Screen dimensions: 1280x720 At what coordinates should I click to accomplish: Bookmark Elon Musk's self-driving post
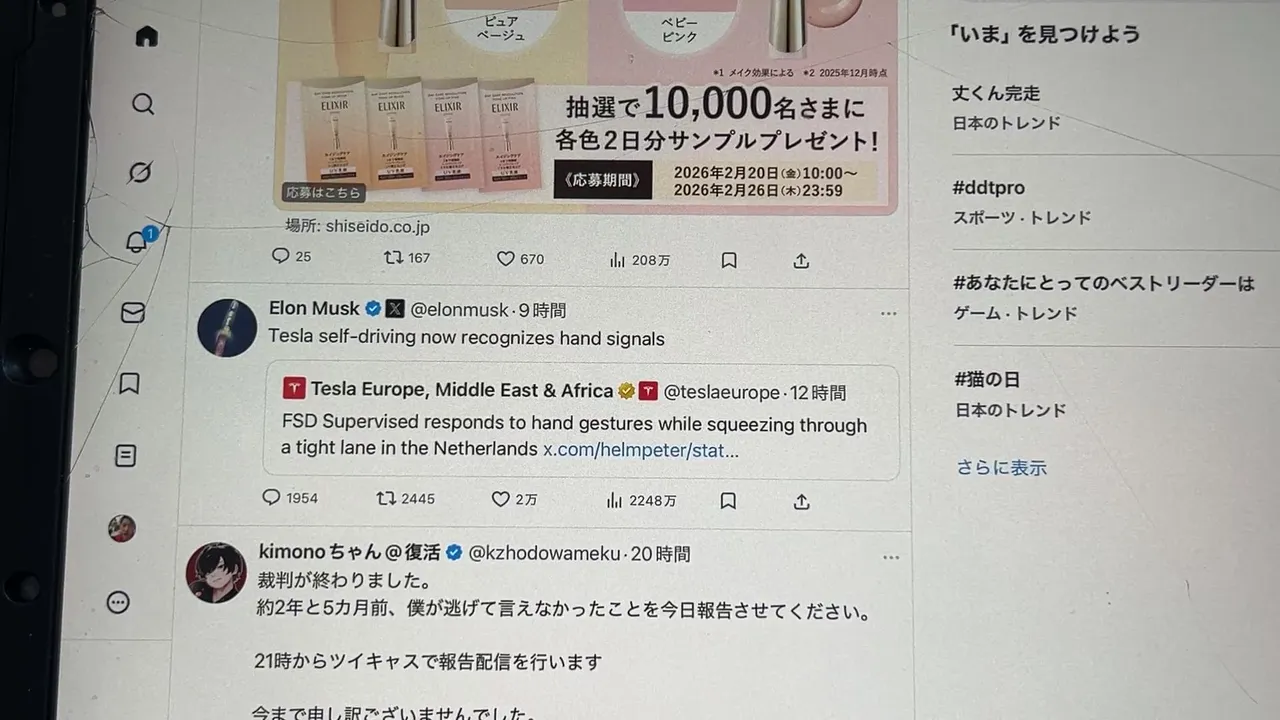click(728, 501)
